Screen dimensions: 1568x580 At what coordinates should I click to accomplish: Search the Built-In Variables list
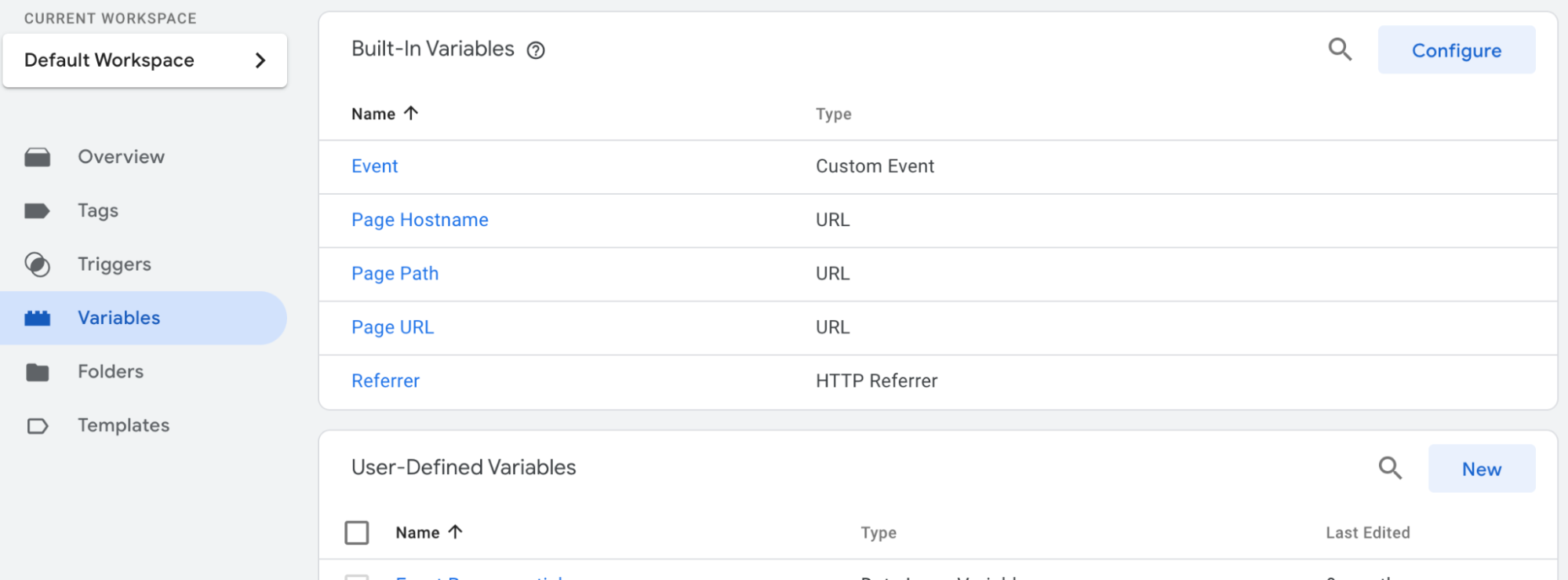[x=1340, y=49]
